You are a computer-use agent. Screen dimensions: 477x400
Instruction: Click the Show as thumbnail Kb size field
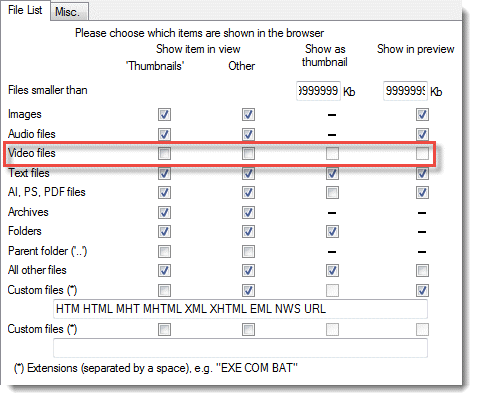[x=318, y=91]
